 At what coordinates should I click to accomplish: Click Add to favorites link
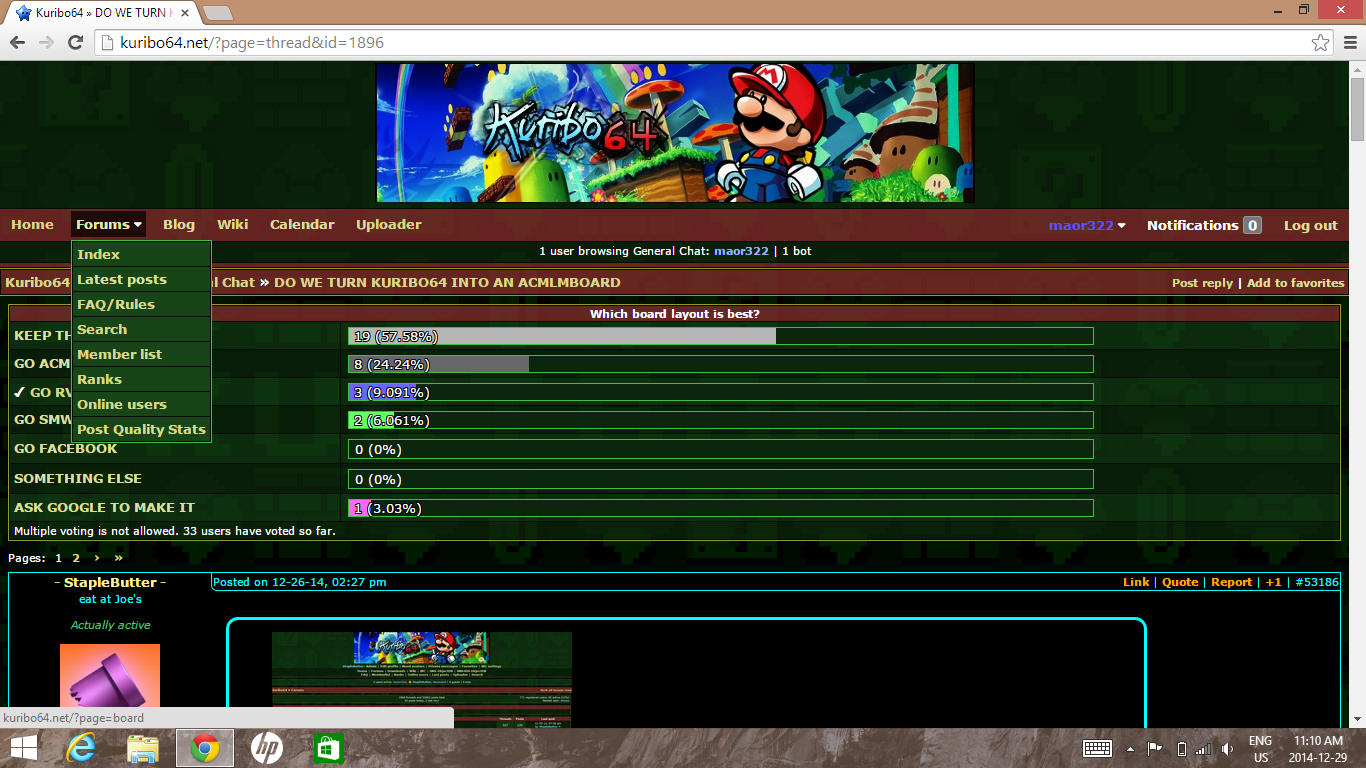[1295, 283]
